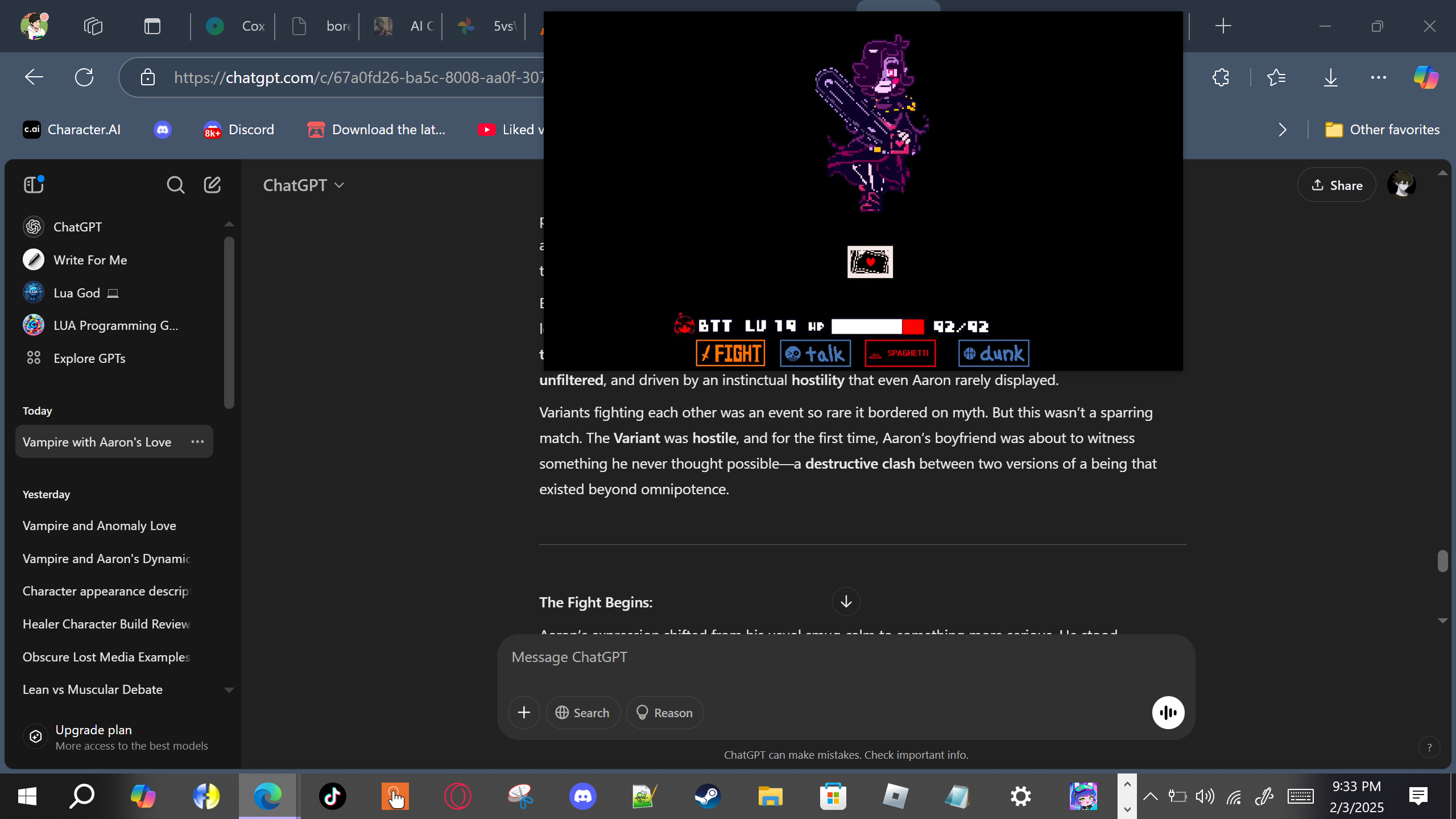The width and height of the screenshot is (1456, 819).
Task: Select the FIGHT button in the game overlay
Action: 730,354
